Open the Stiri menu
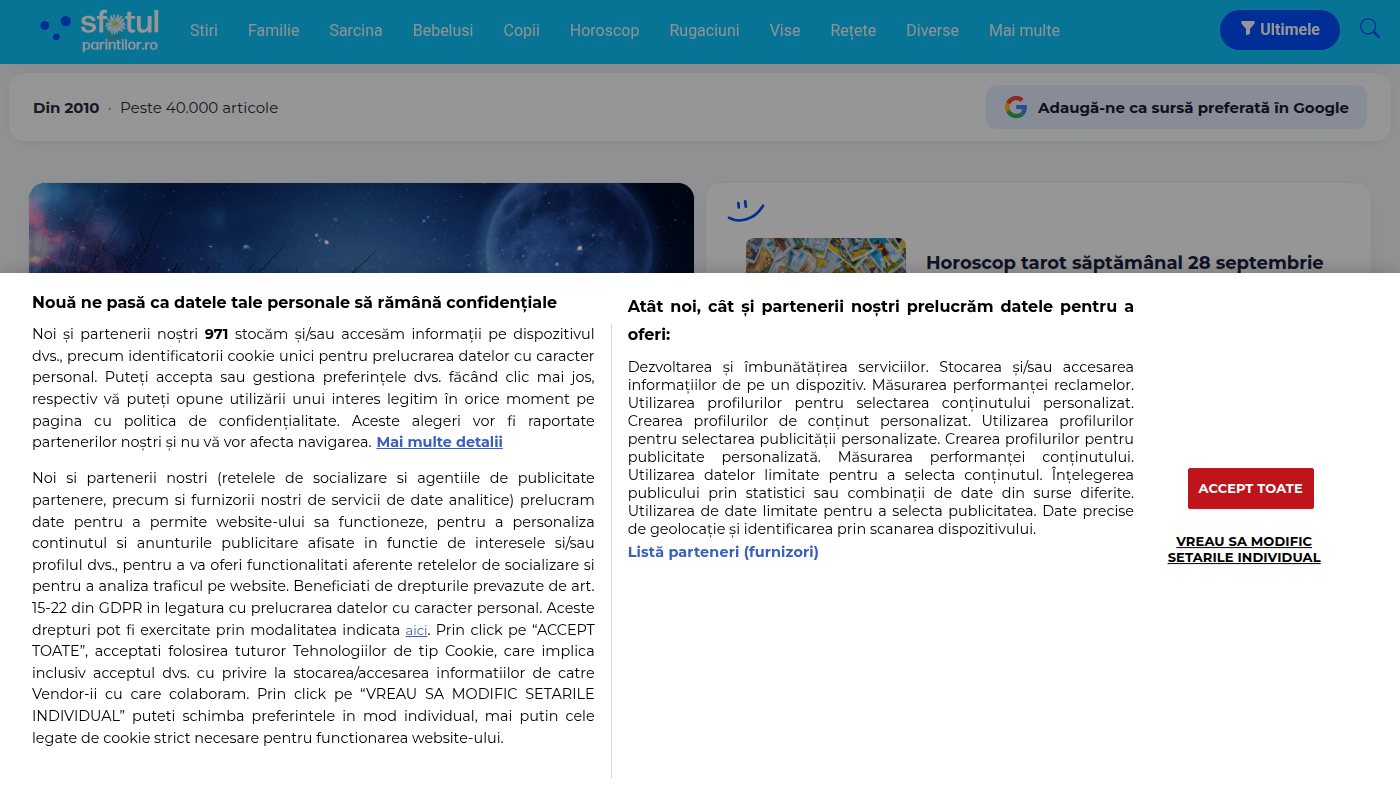This screenshot has height=788, width=1400. pos(204,31)
